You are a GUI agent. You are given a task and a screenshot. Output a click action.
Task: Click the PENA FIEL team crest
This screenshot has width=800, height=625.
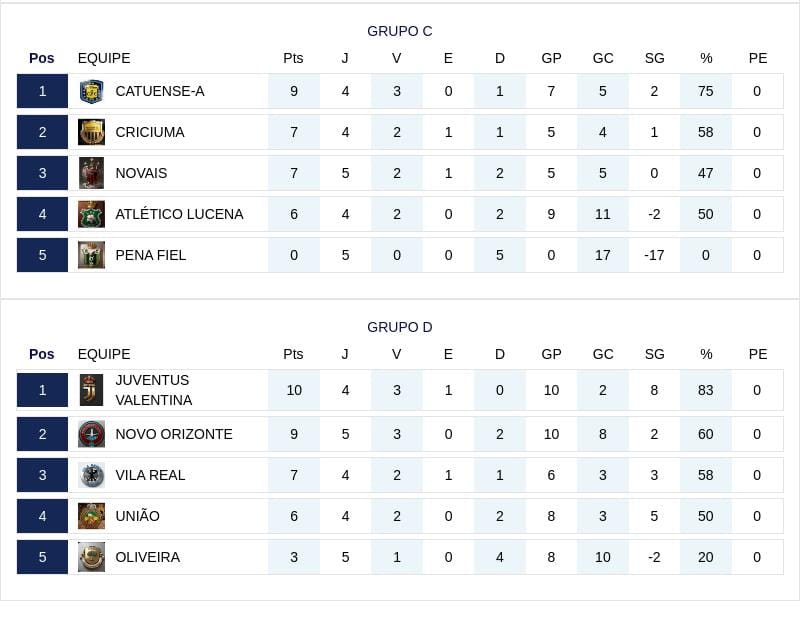point(91,255)
